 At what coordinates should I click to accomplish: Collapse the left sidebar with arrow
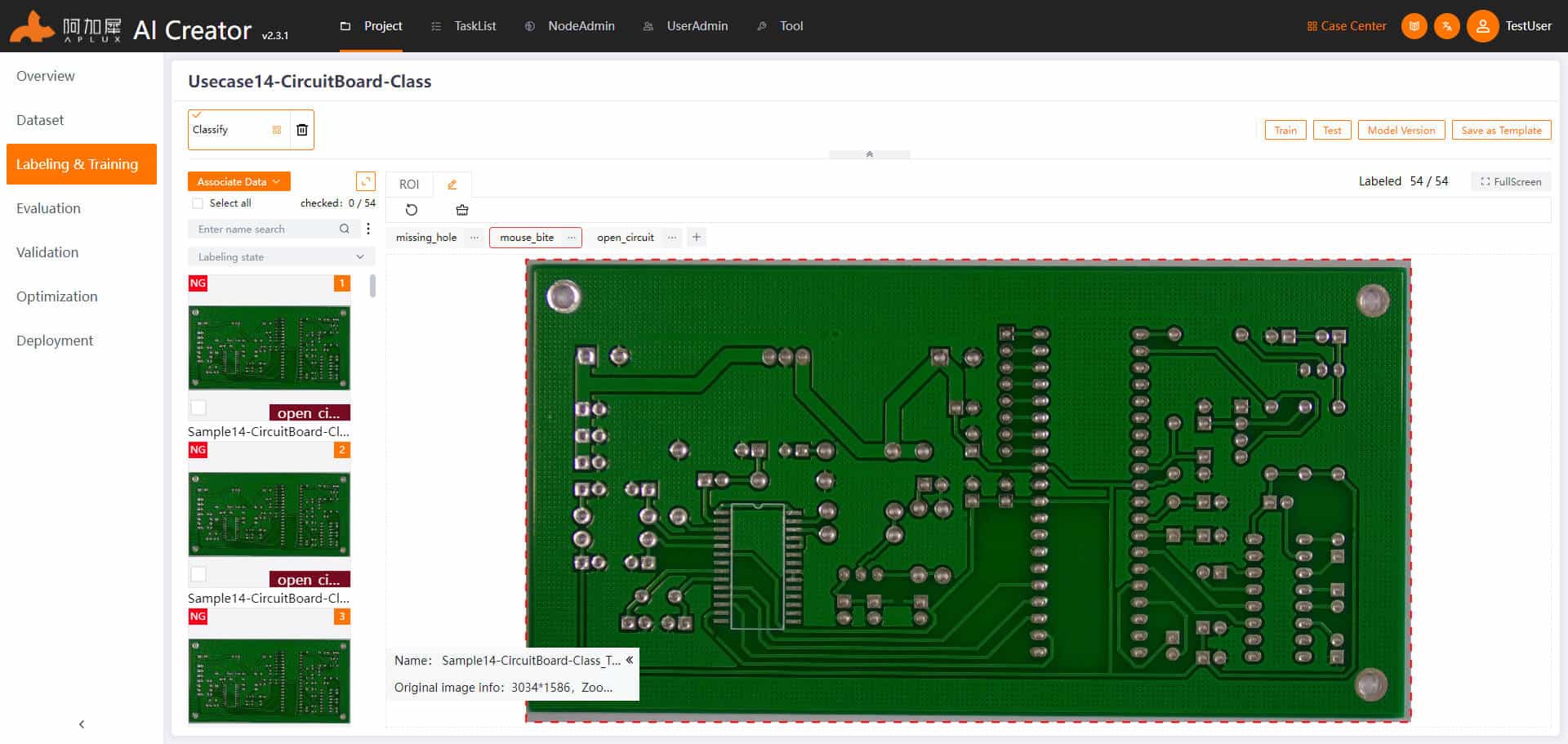point(82,724)
